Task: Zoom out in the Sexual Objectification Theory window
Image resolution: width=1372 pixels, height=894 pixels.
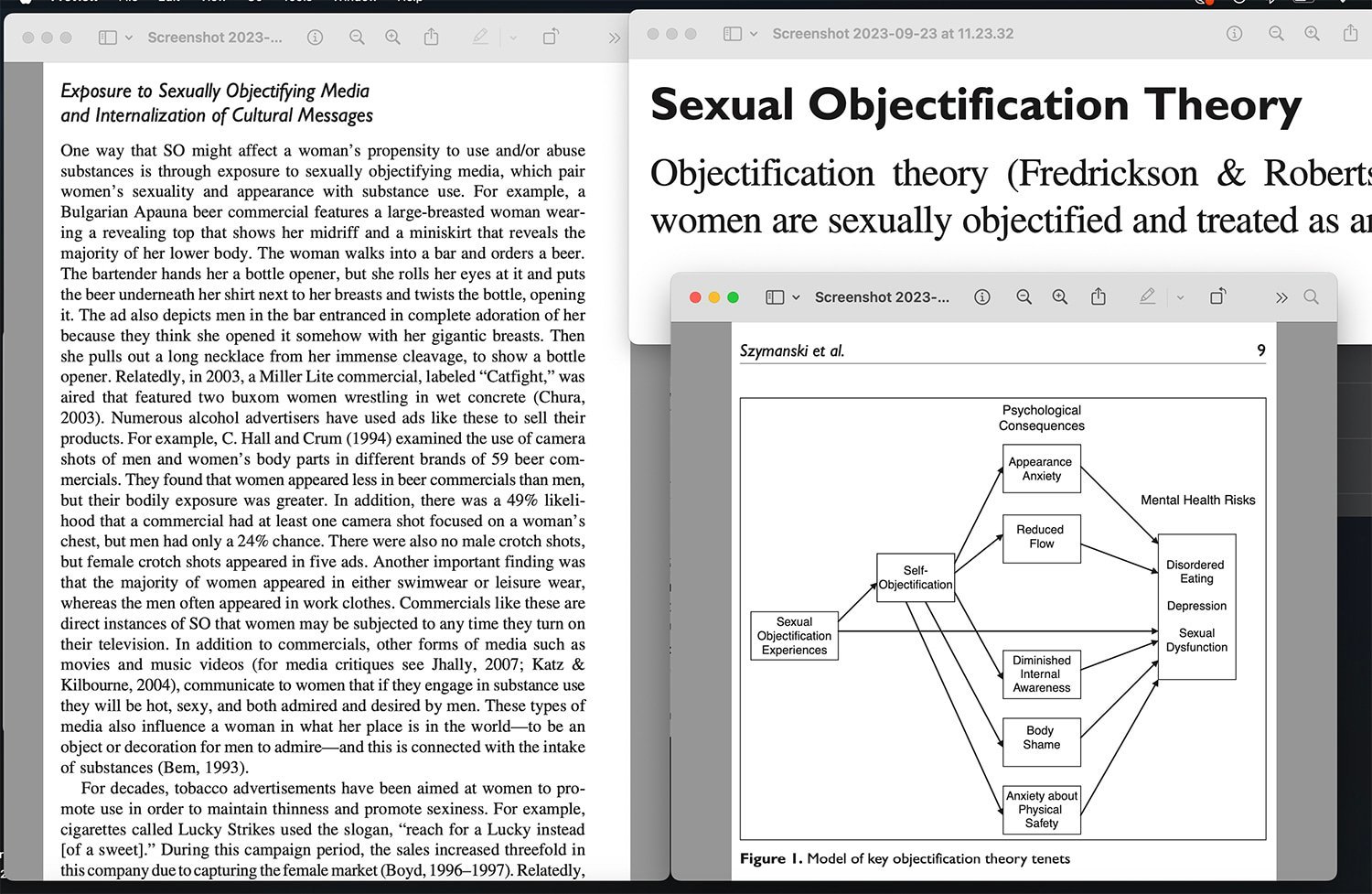Action: coord(1276,34)
